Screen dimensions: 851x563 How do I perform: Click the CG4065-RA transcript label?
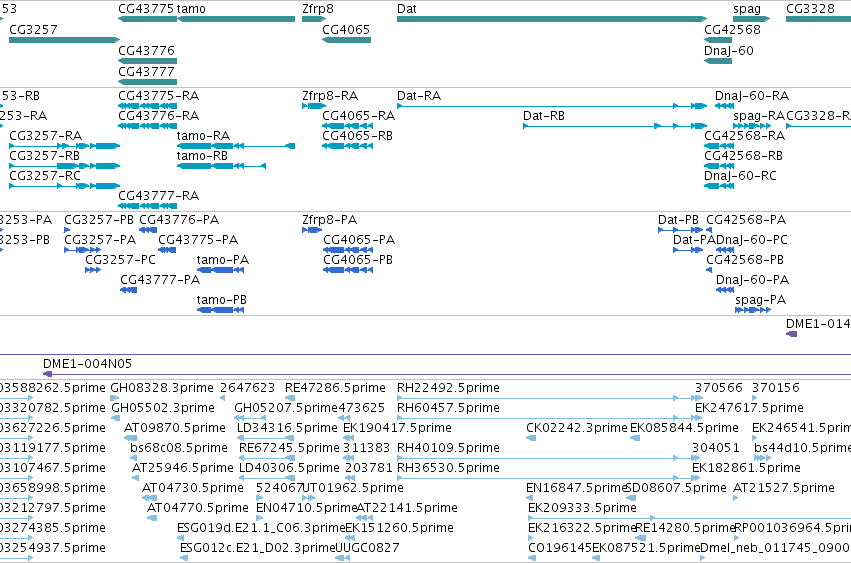point(358,116)
